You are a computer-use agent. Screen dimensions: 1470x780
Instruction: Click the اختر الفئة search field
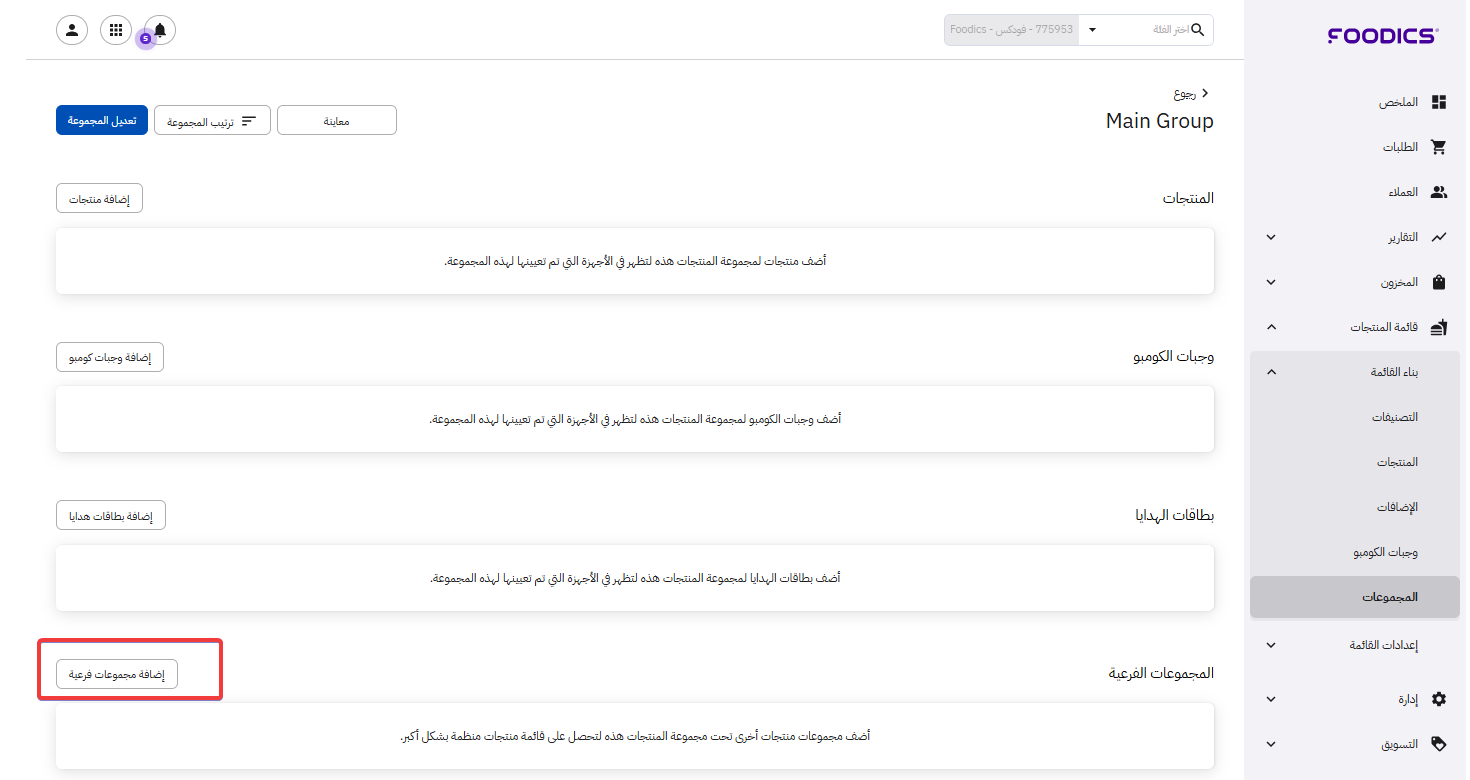(x=1150, y=30)
